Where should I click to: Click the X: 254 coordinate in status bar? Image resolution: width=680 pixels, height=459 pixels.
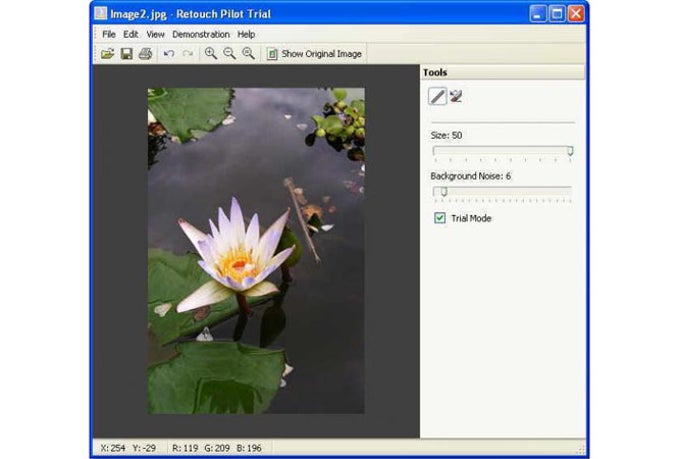113,448
